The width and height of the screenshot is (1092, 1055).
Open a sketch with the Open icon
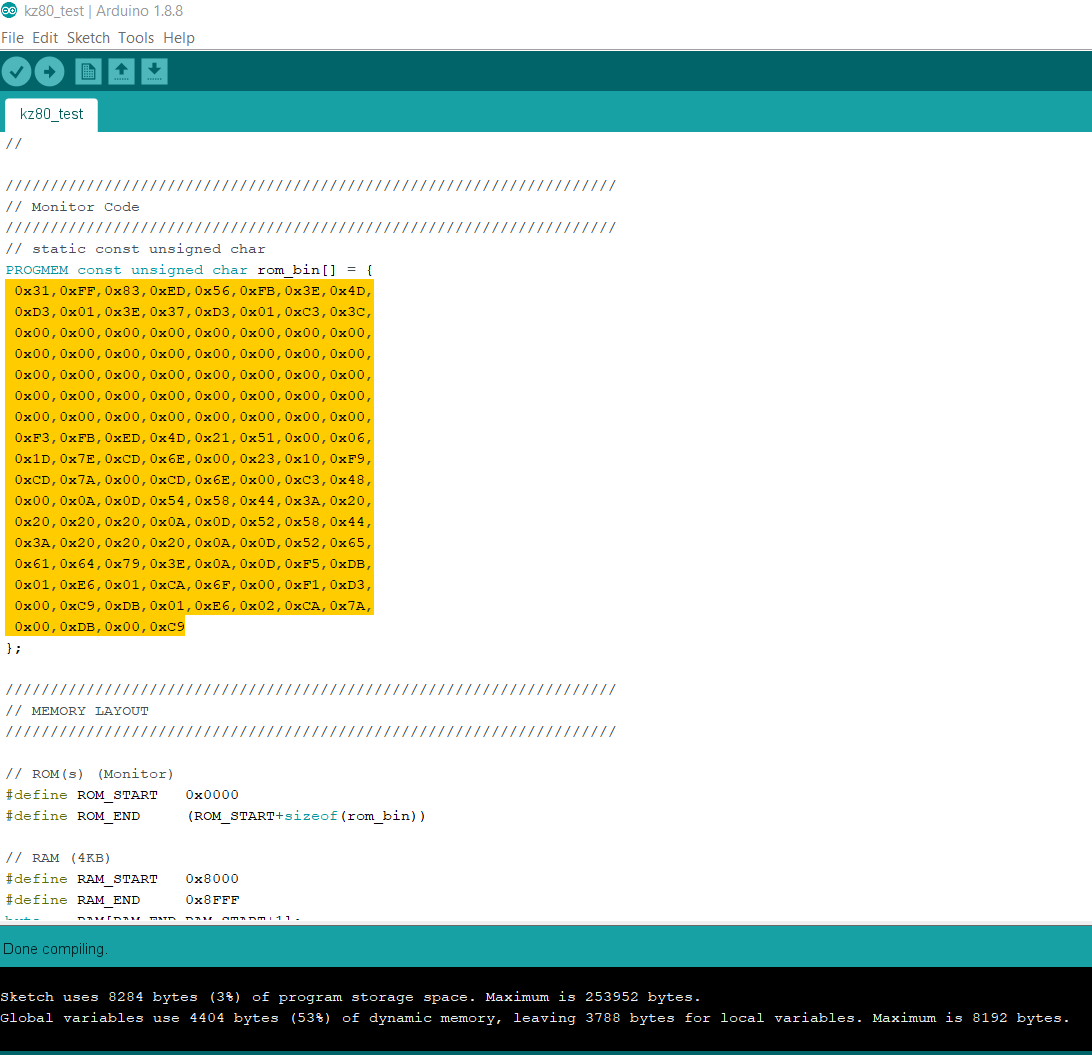point(121,71)
